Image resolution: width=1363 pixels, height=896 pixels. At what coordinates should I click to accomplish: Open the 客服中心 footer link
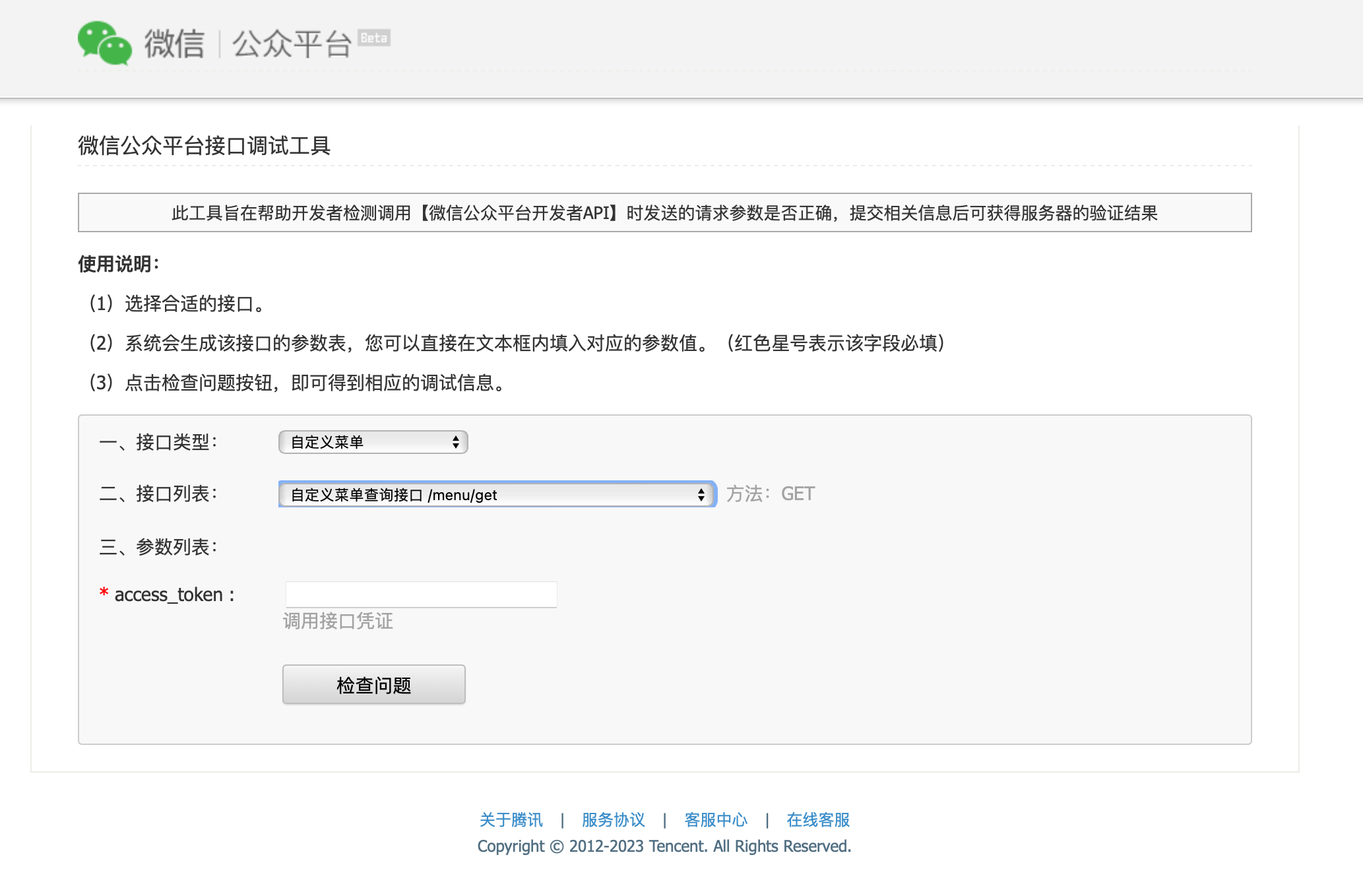pyautogui.click(x=716, y=820)
